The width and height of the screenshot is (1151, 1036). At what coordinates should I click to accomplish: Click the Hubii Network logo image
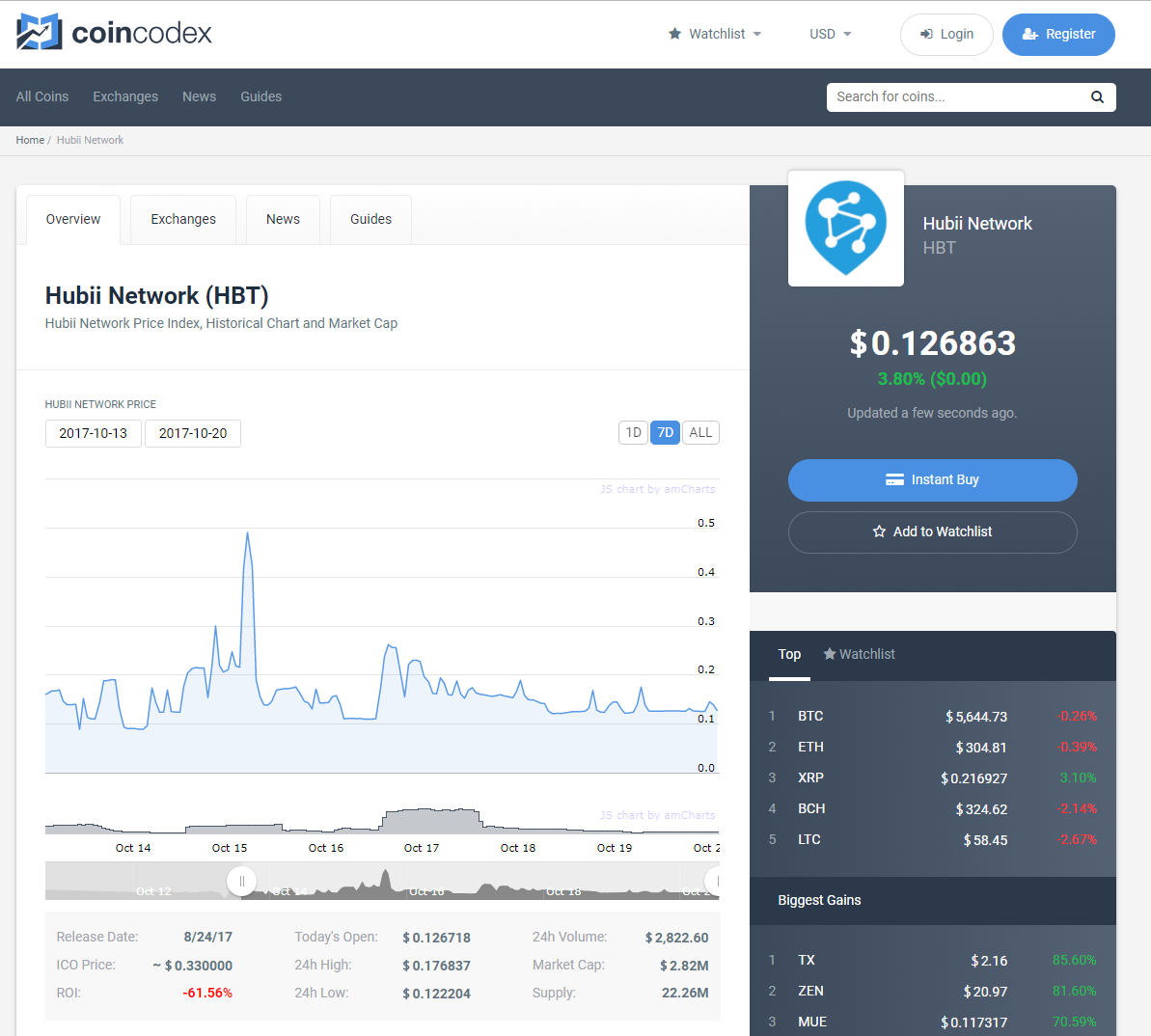coord(845,229)
